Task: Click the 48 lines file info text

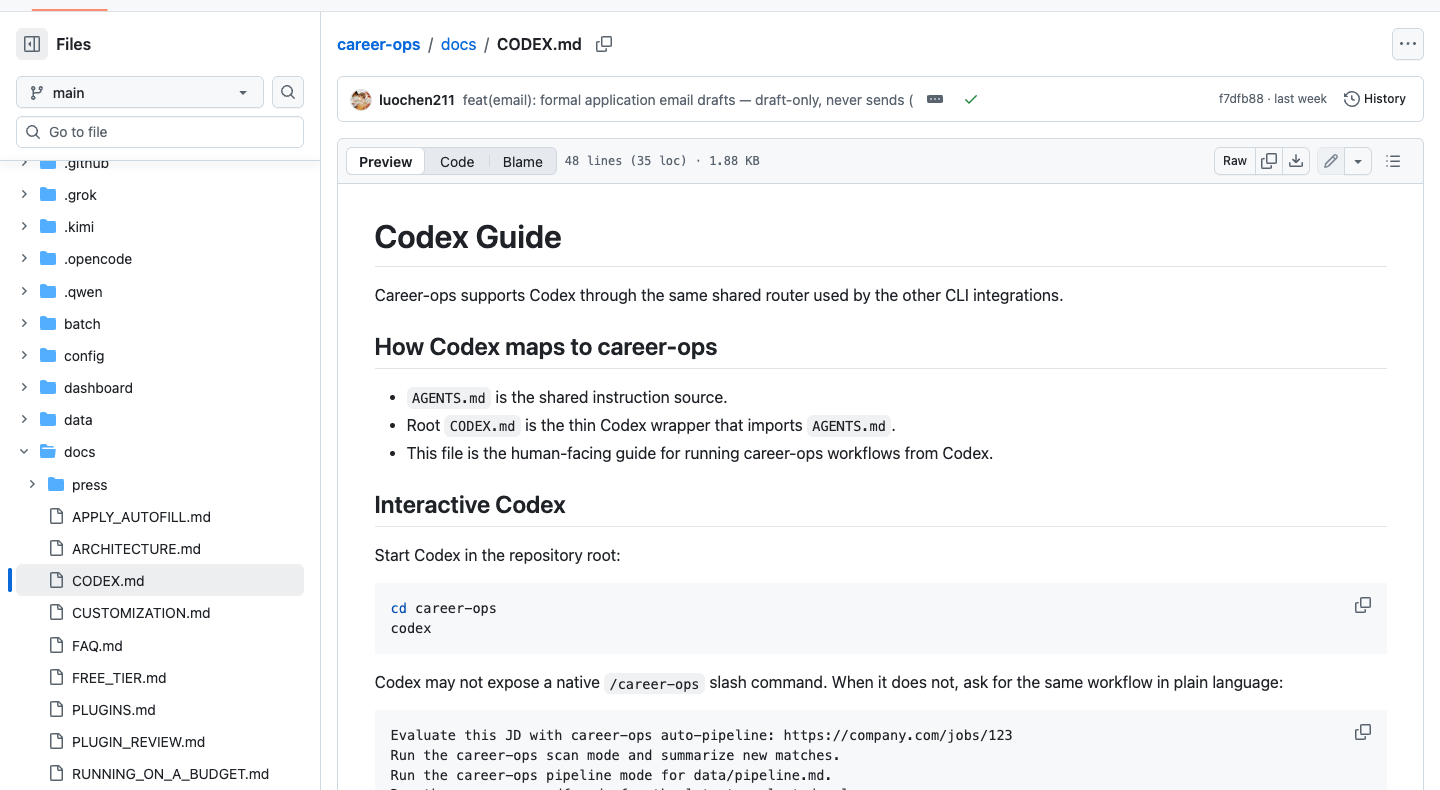Action: tap(662, 161)
